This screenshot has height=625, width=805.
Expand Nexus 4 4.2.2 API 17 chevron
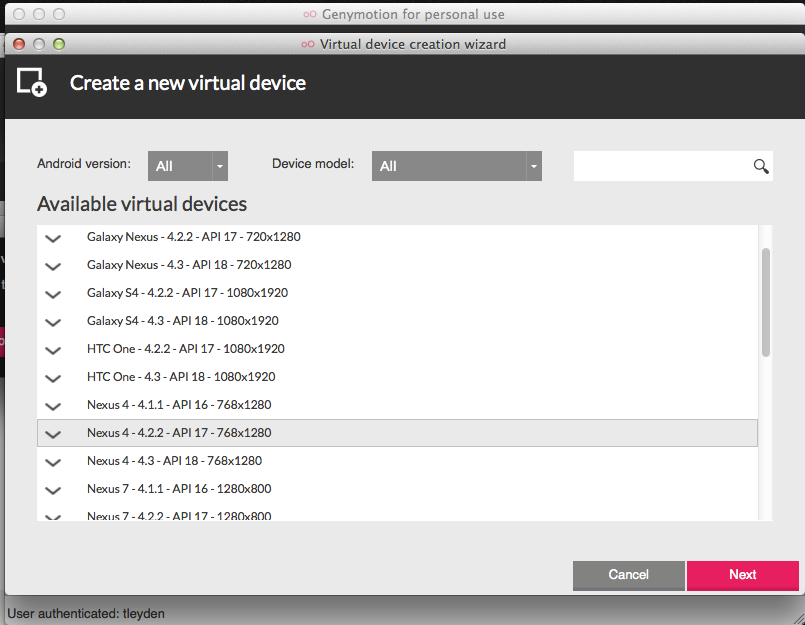(x=53, y=434)
